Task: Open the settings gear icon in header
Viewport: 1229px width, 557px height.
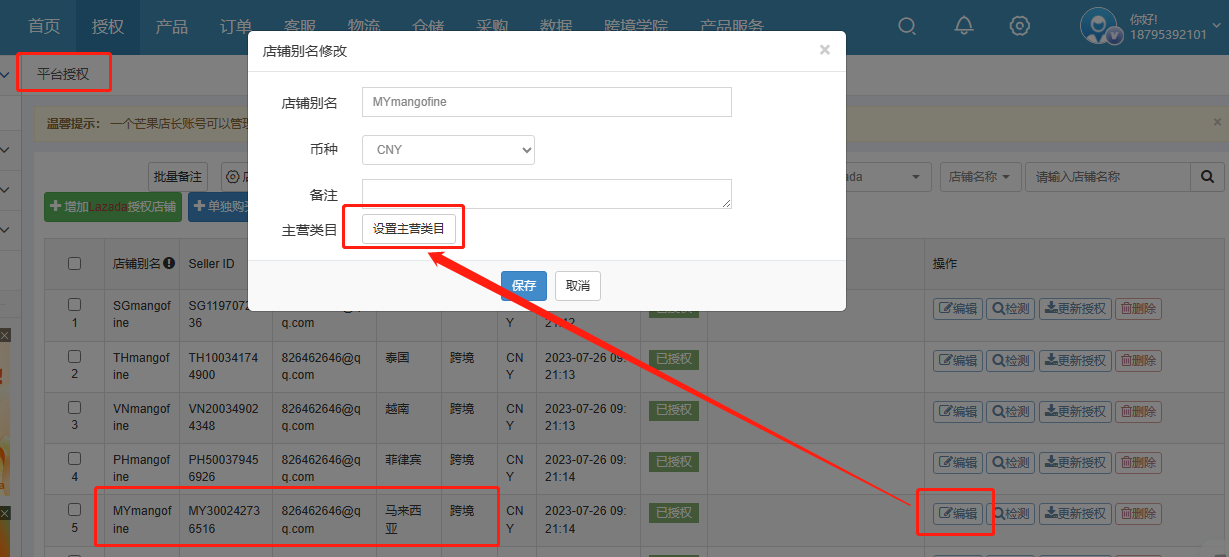Action: pyautogui.click(x=1019, y=26)
